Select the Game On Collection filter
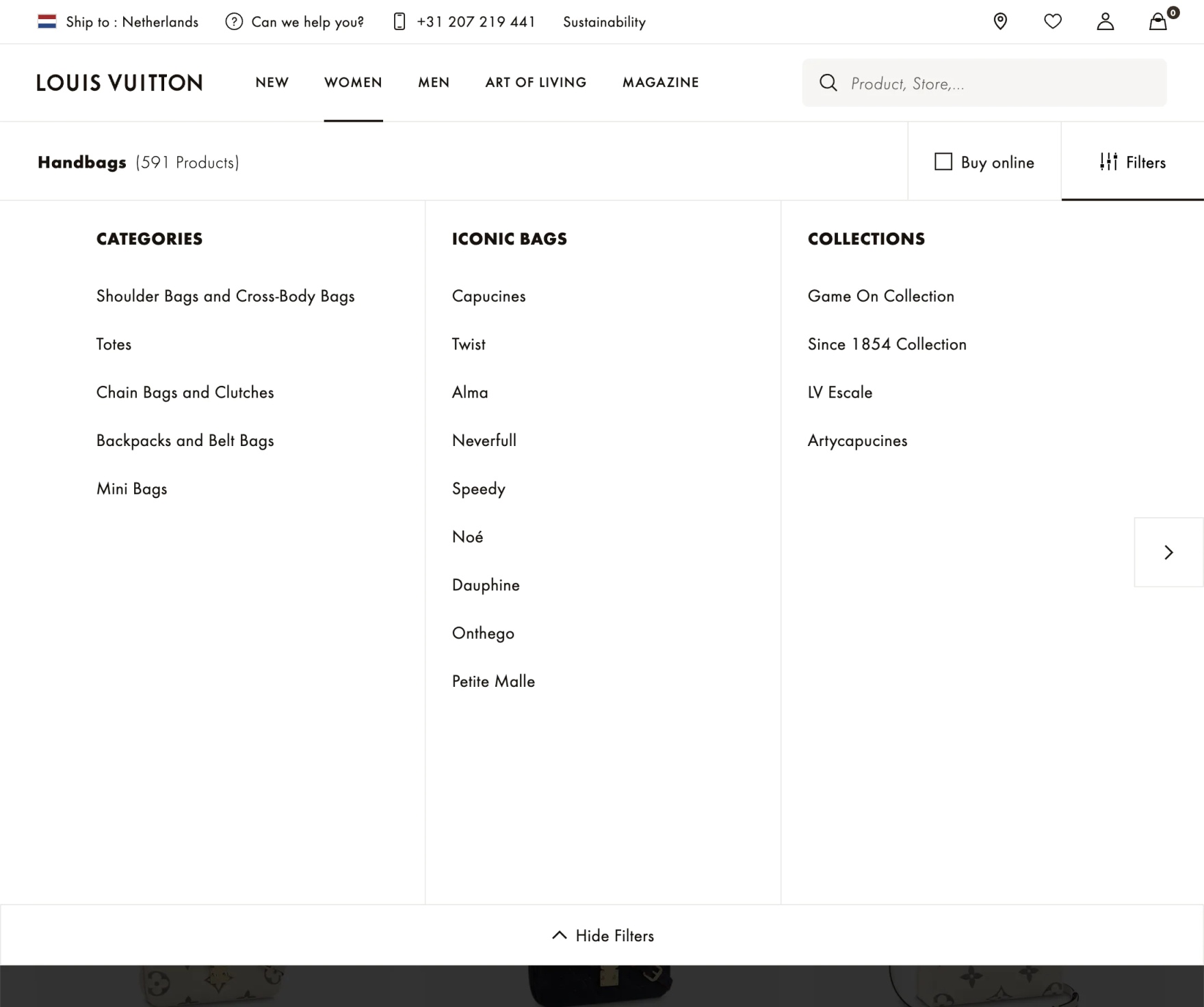Viewport: 1204px width, 1007px height. click(880, 296)
